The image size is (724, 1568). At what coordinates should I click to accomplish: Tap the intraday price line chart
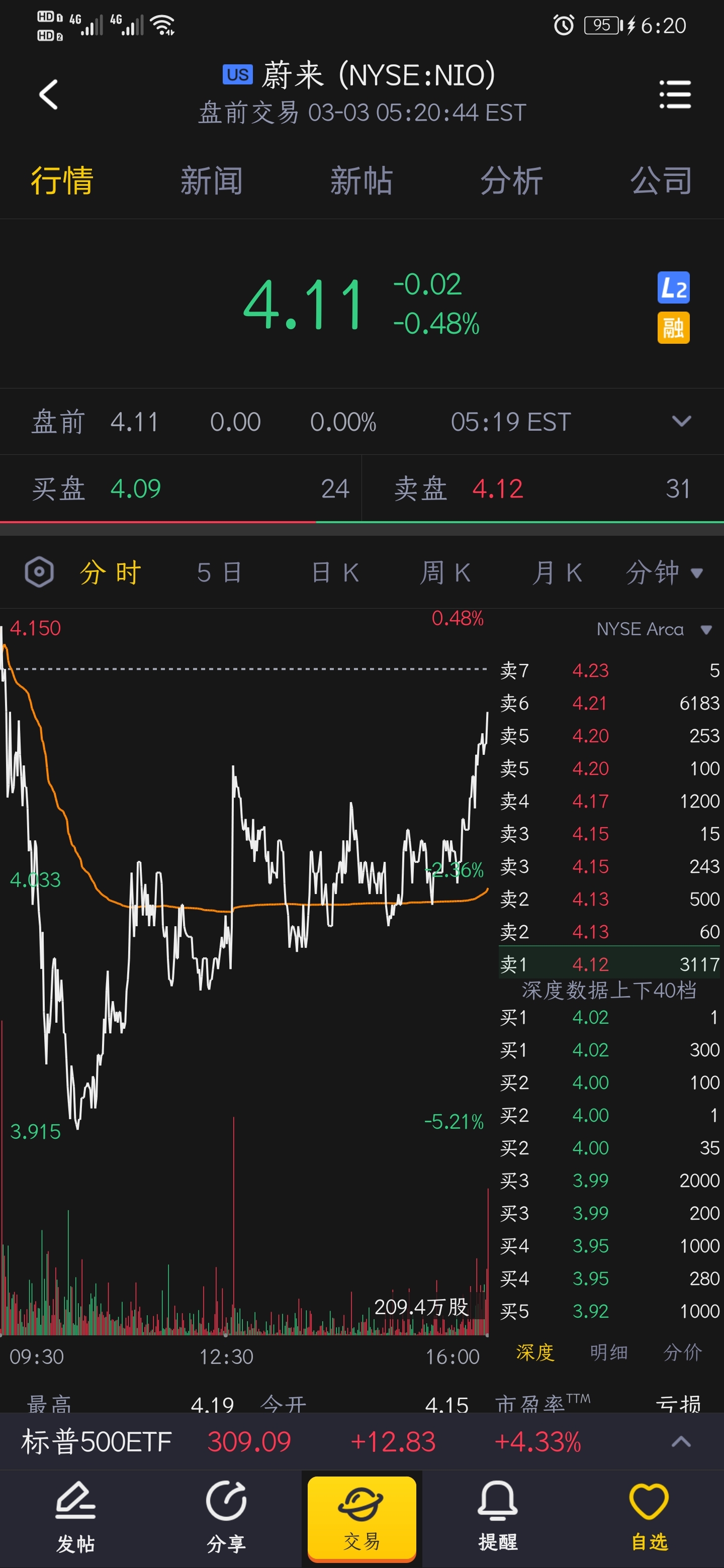[245, 876]
